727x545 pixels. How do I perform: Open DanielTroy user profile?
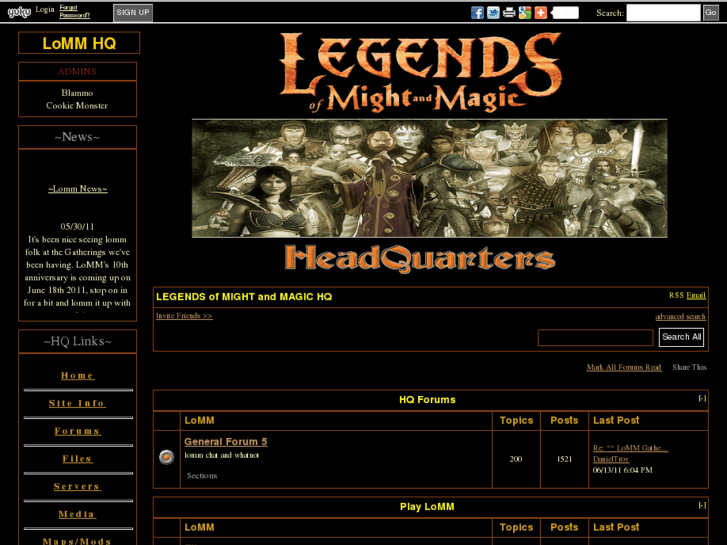click(x=611, y=459)
